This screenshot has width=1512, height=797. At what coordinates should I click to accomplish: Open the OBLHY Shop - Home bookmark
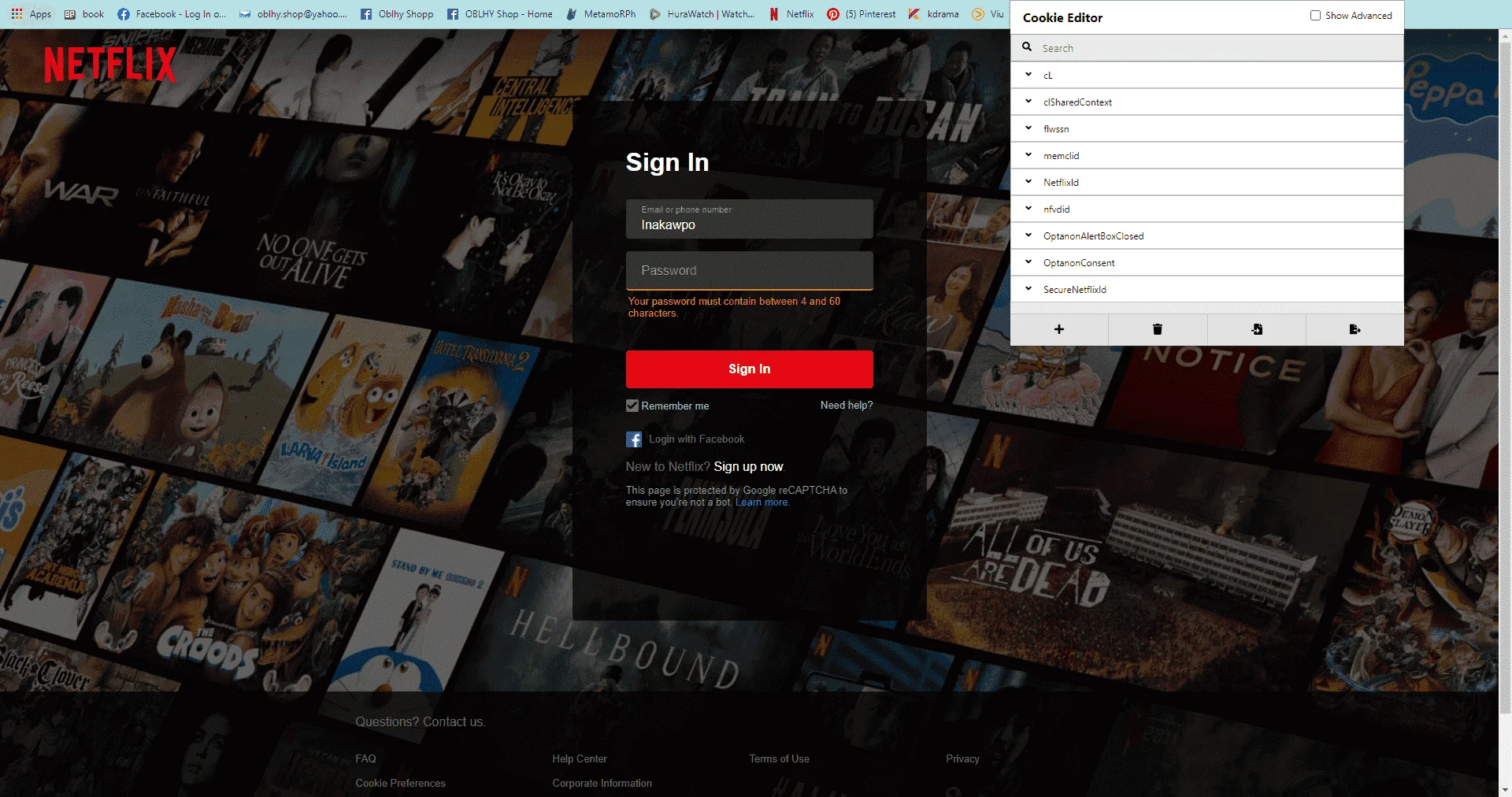(x=499, y=14)
